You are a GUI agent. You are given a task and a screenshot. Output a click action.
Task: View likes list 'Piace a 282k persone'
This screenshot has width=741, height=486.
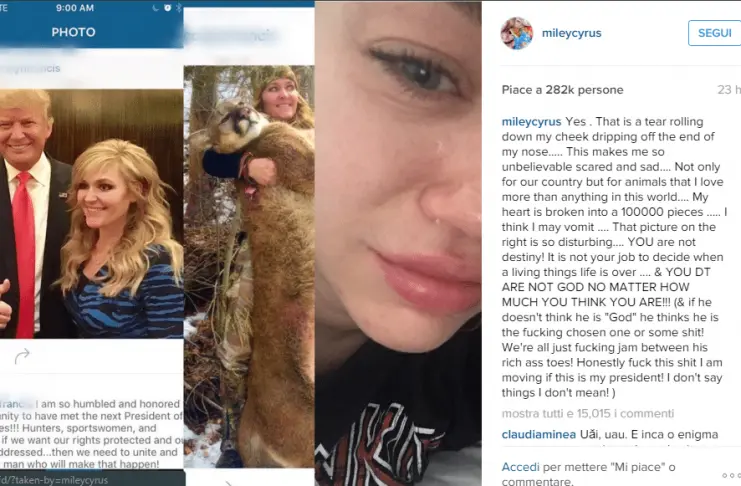tap(562, 90)
